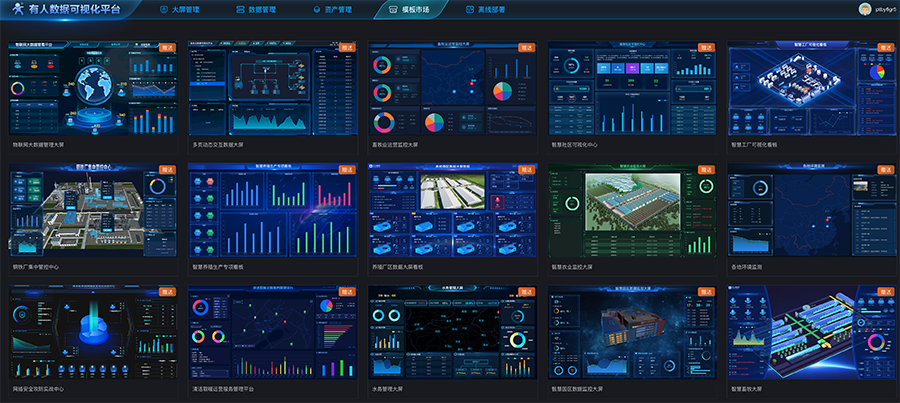The image size is (900, 403).
Task: Open the user avatar icon
Action: (x=864, y=9)
